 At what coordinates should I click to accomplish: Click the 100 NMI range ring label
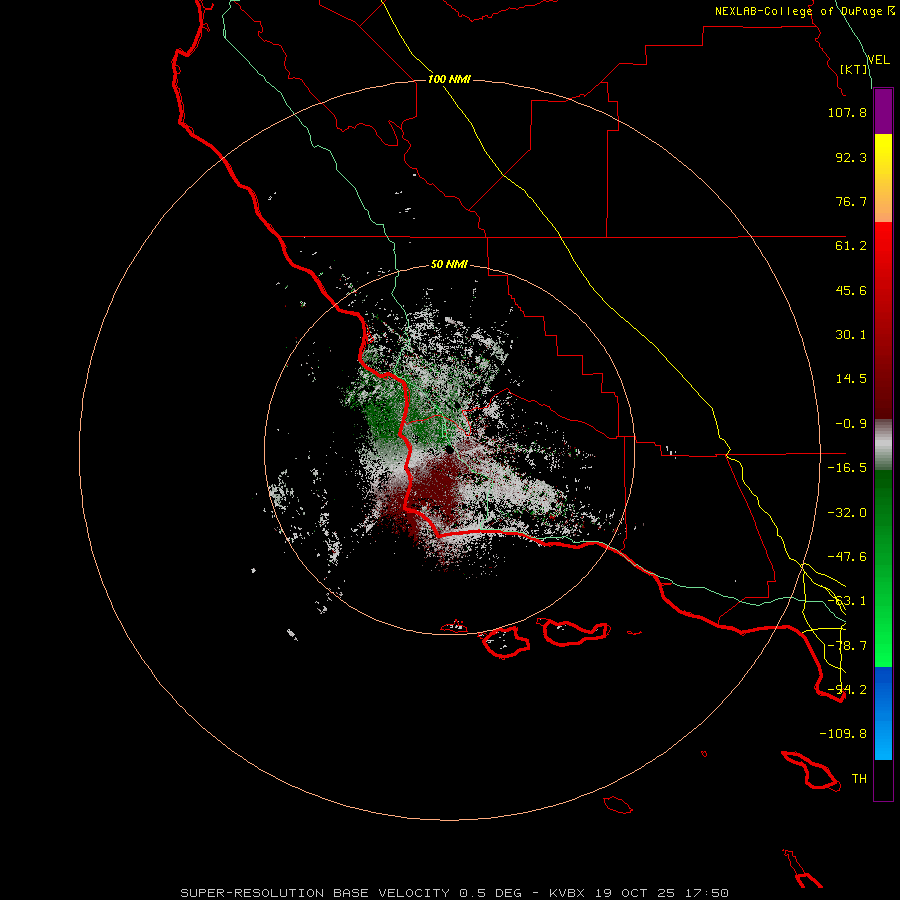pos(449,79)
